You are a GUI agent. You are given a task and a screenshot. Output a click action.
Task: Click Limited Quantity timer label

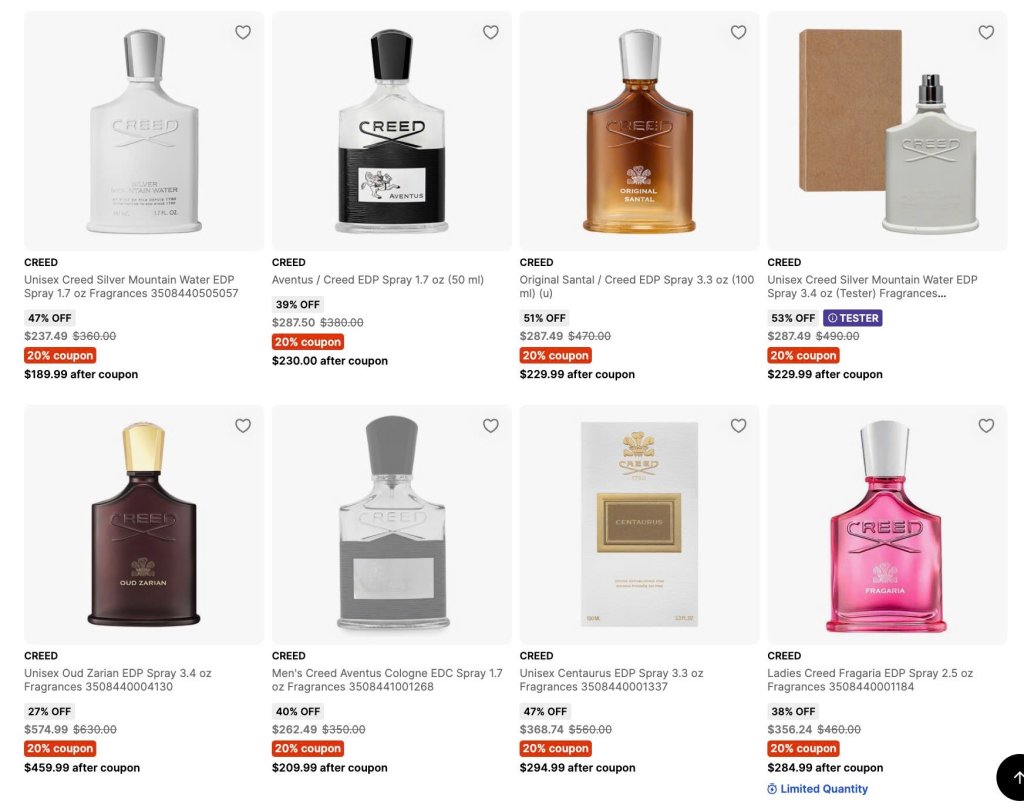pos(818,789)
